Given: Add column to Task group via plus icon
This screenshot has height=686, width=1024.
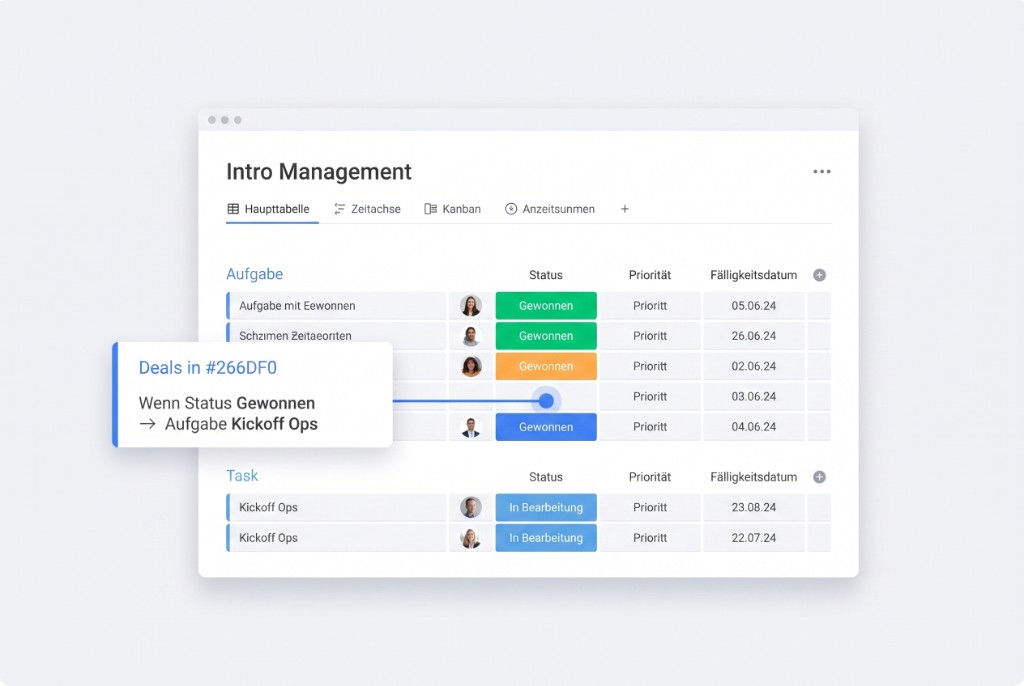Looking at the screenshot, I should (x=819, y=477).
